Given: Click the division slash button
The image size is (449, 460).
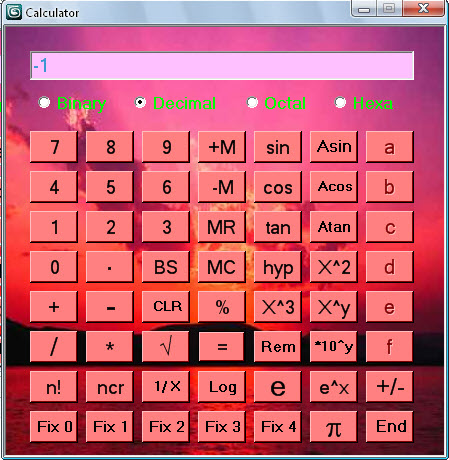Looking at the screenshot, I should [54, 346].
